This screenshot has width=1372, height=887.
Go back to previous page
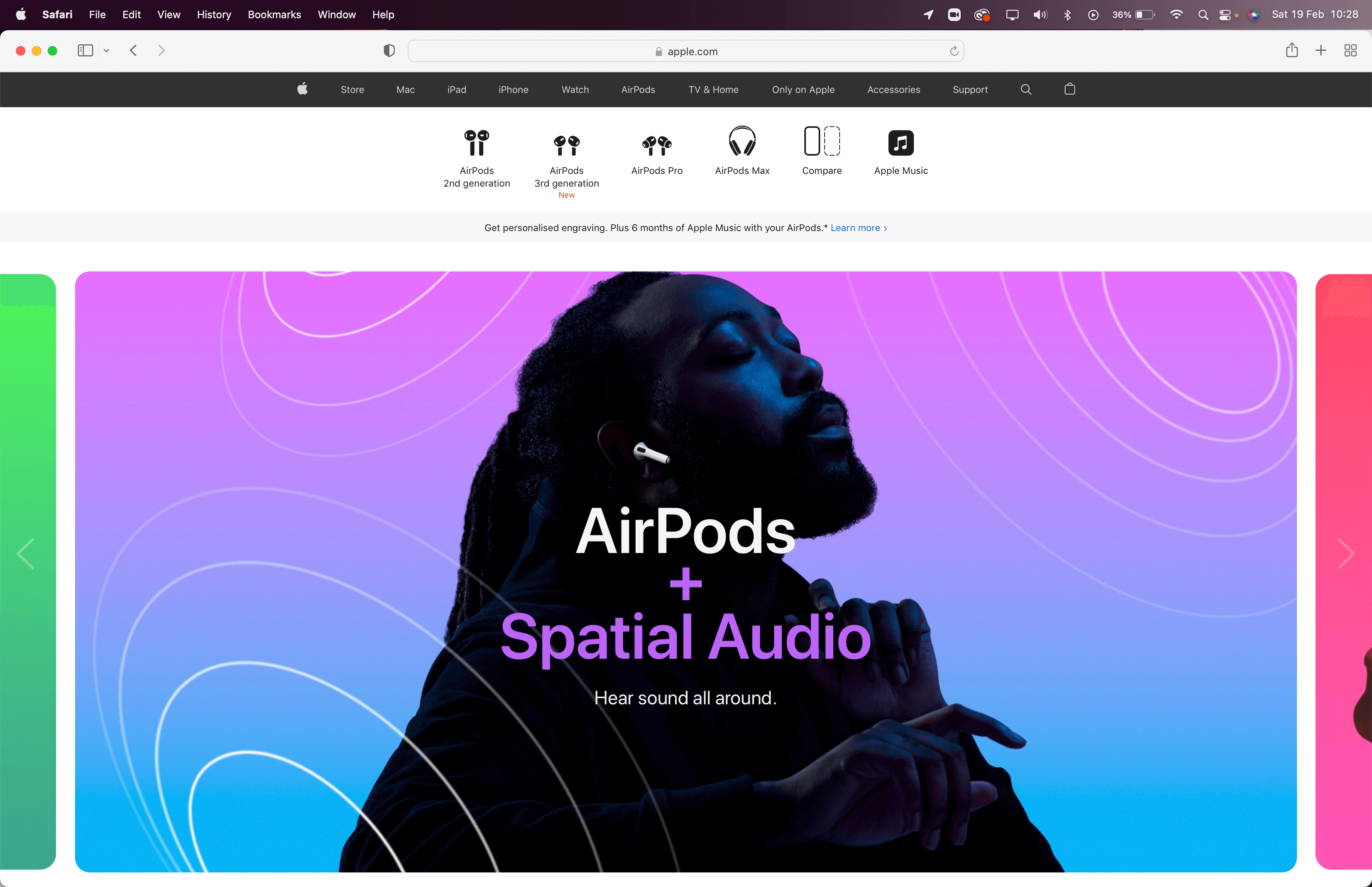133,51
